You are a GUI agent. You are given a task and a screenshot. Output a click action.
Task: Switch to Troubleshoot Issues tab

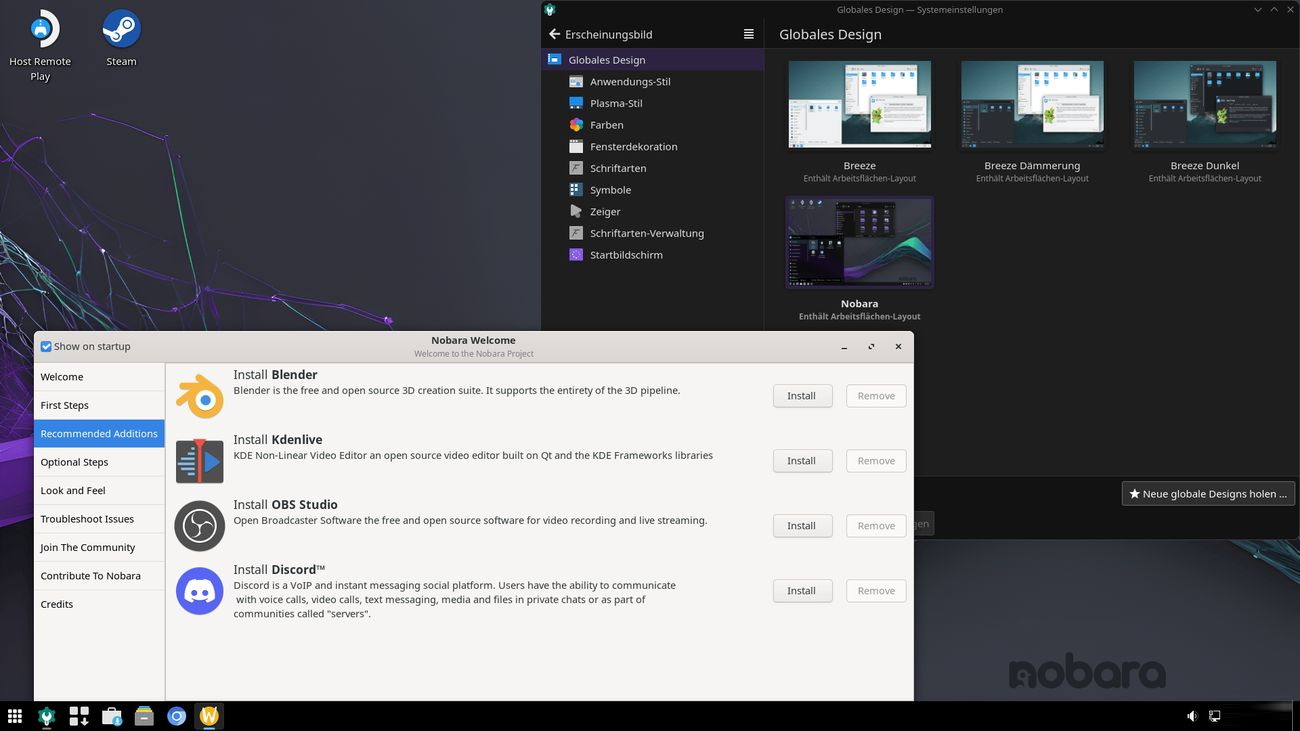(99, 519)
